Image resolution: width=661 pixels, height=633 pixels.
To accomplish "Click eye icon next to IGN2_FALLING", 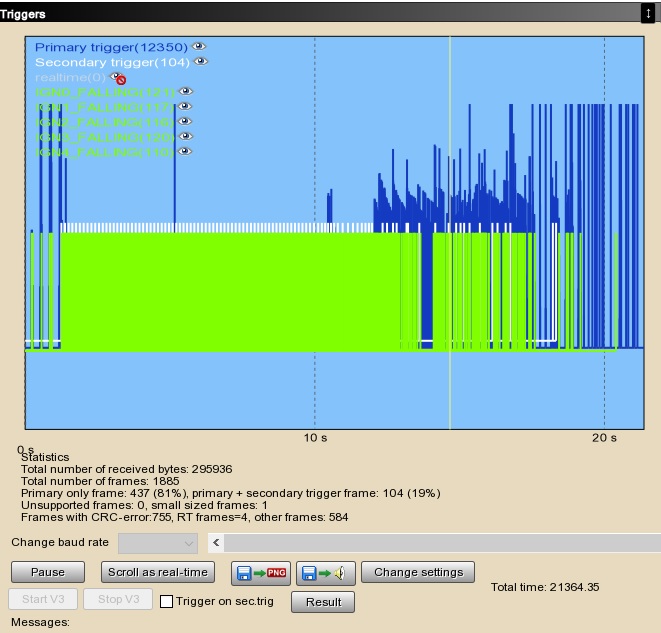I will tap(185, 122).
